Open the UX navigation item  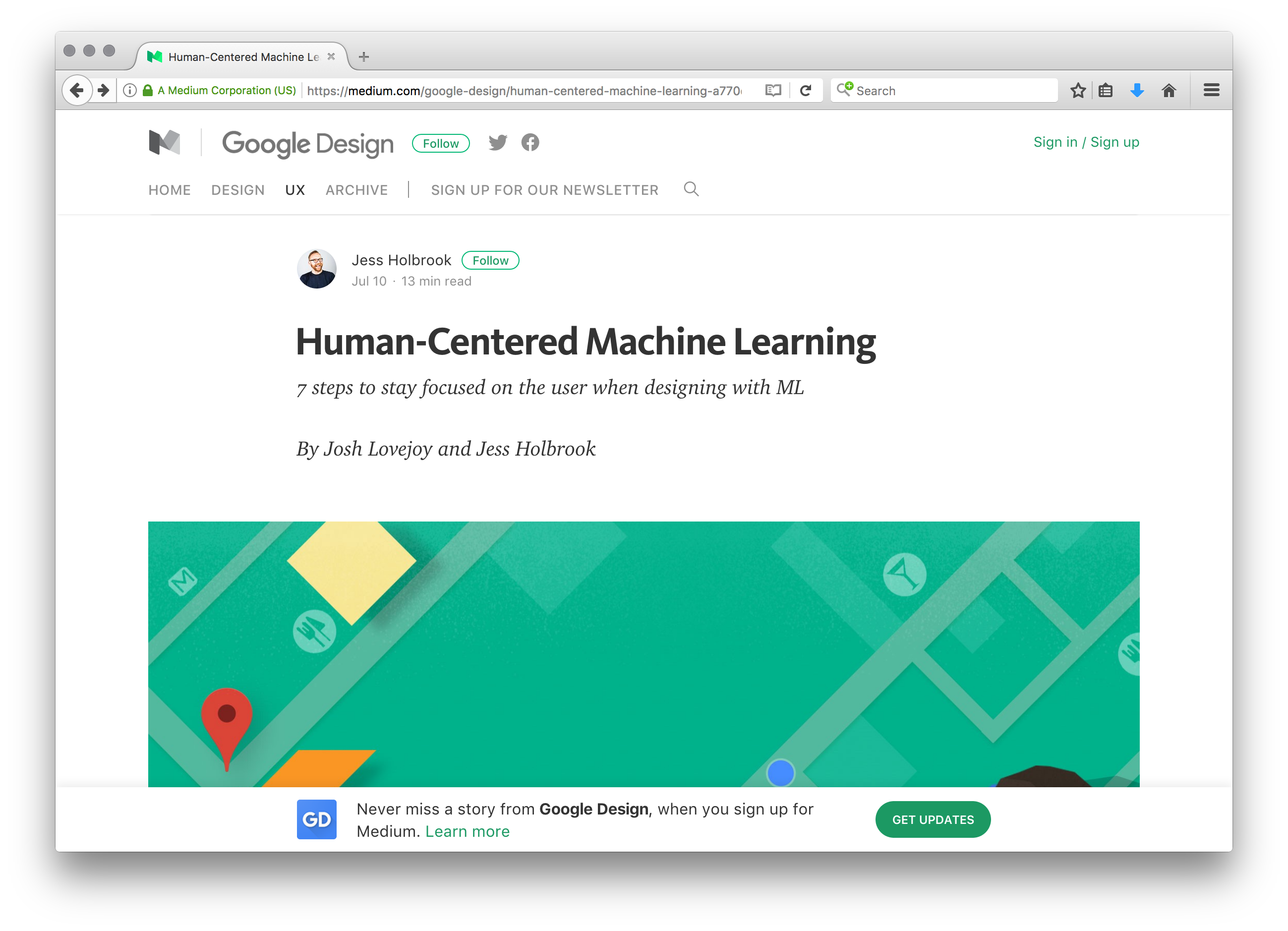(295, 190)
